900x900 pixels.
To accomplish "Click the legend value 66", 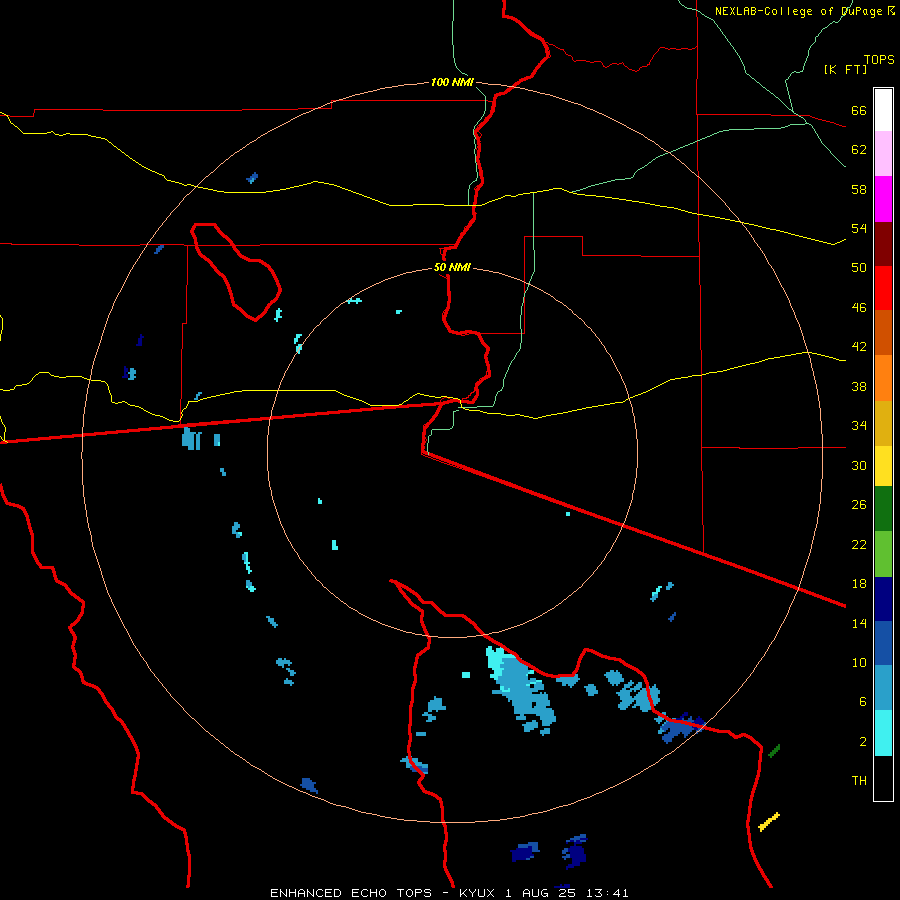I will [x=859, y=110].
